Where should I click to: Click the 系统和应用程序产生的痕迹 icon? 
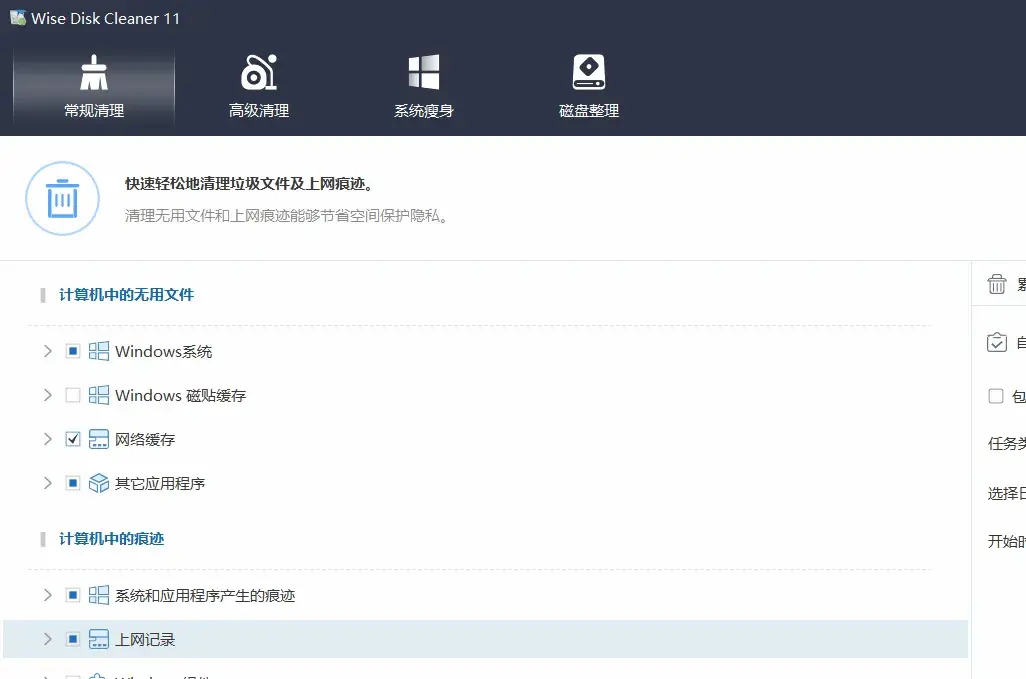point(99,595)
